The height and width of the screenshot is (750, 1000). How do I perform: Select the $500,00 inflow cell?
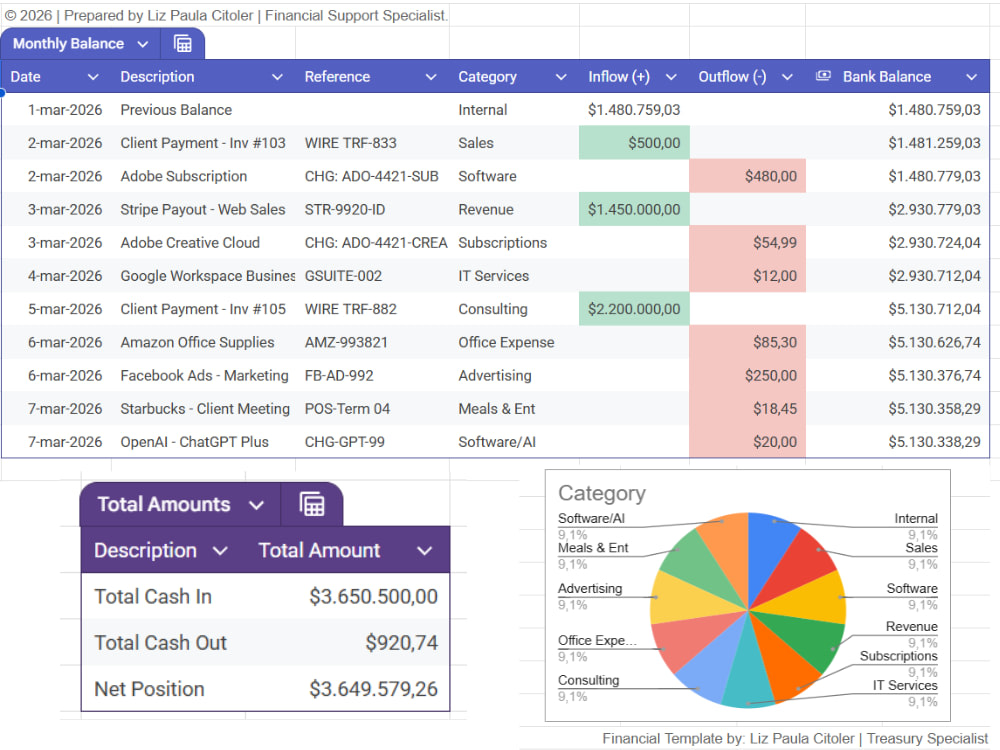(x=634, y=143)
